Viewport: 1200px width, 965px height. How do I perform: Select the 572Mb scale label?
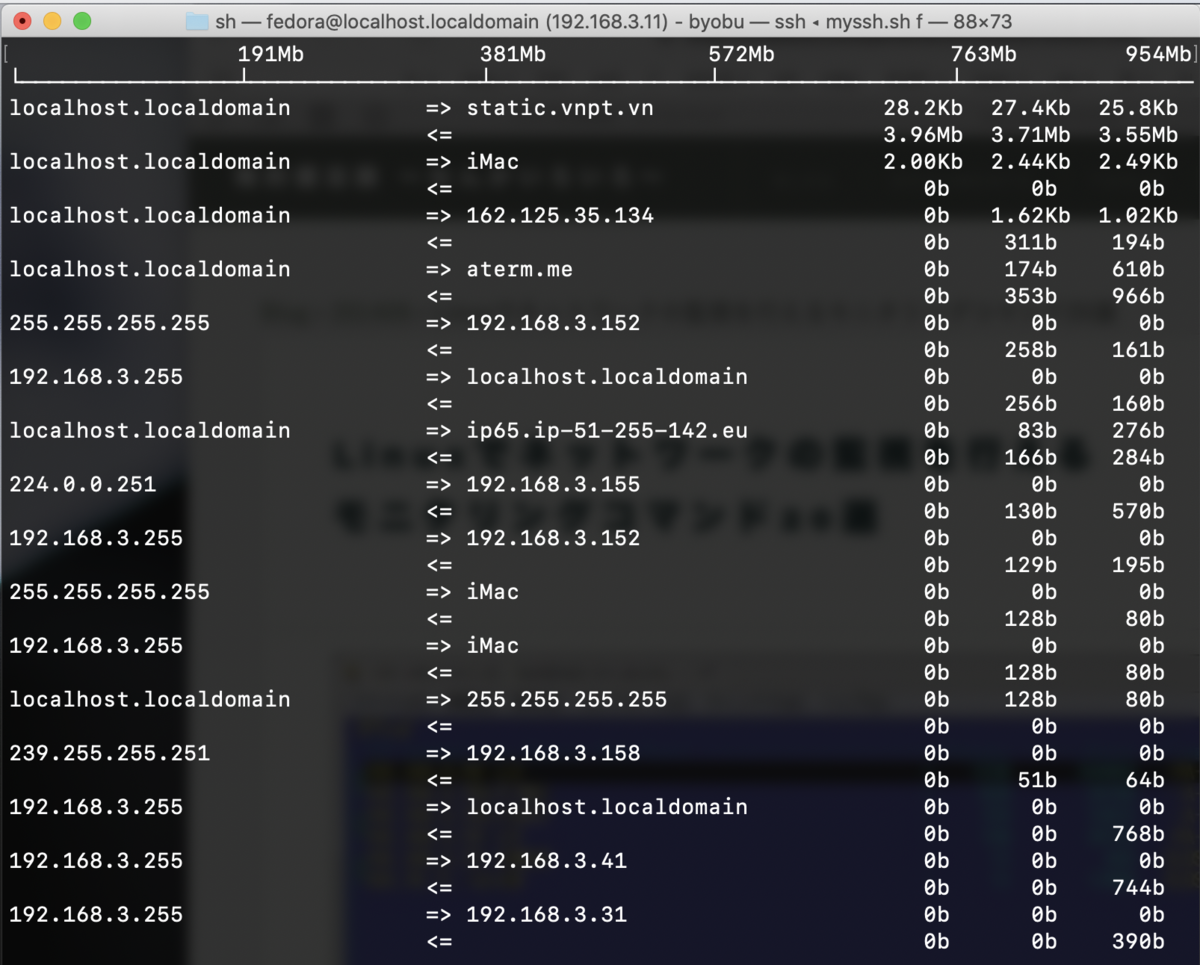click(x=742, y=54)
